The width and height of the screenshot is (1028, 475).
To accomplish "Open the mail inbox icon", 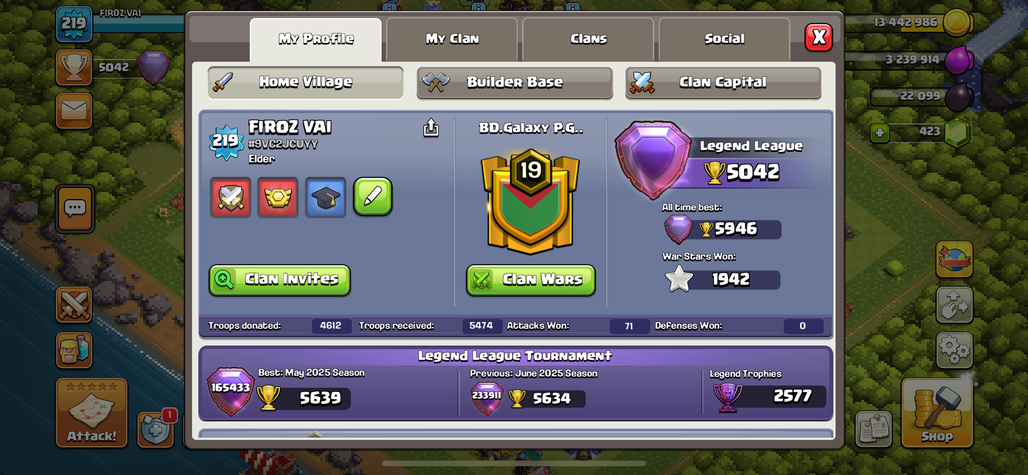I will [x=73, y=111].
